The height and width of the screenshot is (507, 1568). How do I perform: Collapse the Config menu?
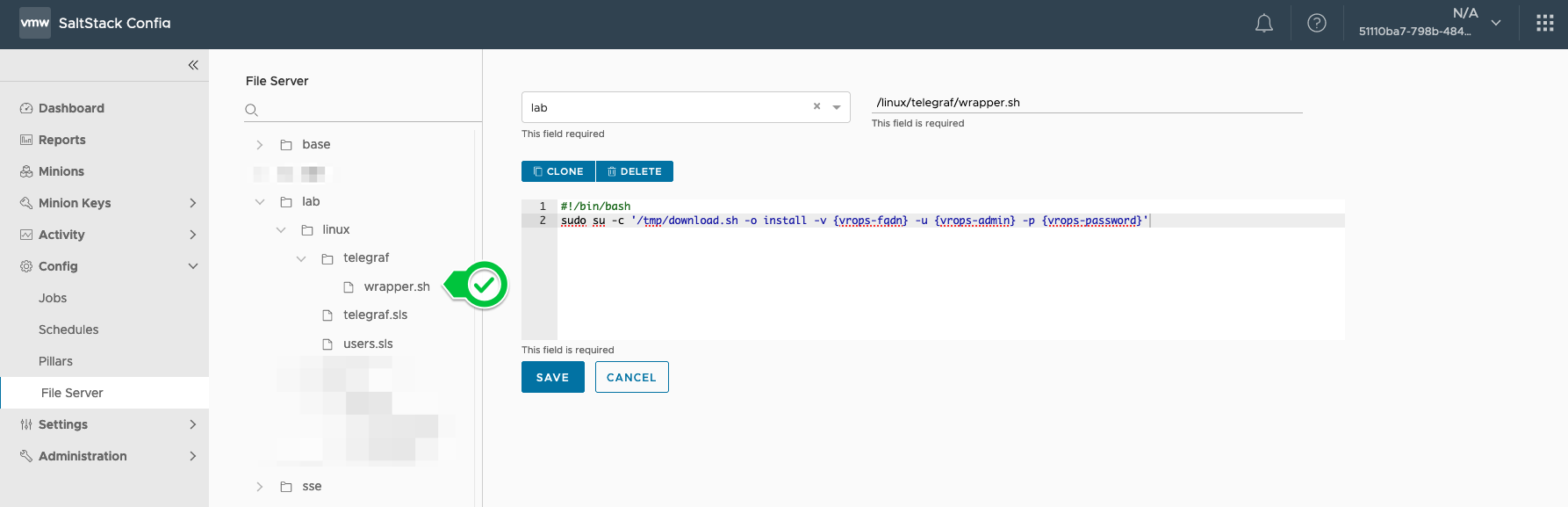tap(193, 266)
